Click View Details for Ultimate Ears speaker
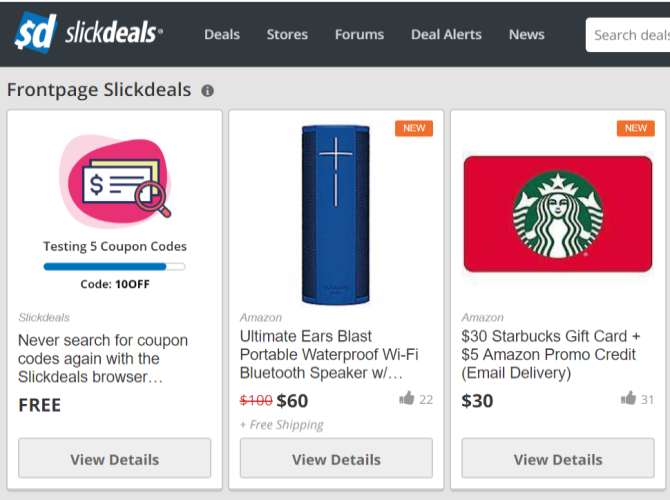Viewport: 670px width, 500px height. click(336, 459)
